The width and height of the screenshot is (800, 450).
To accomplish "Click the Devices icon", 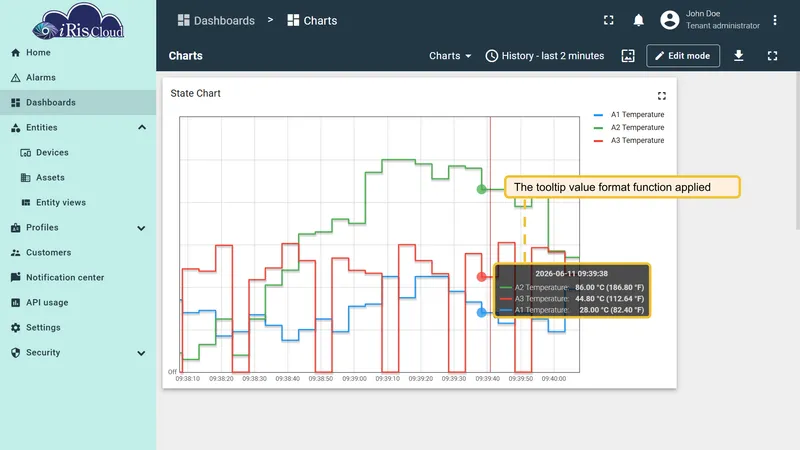I will pos(26,153).
